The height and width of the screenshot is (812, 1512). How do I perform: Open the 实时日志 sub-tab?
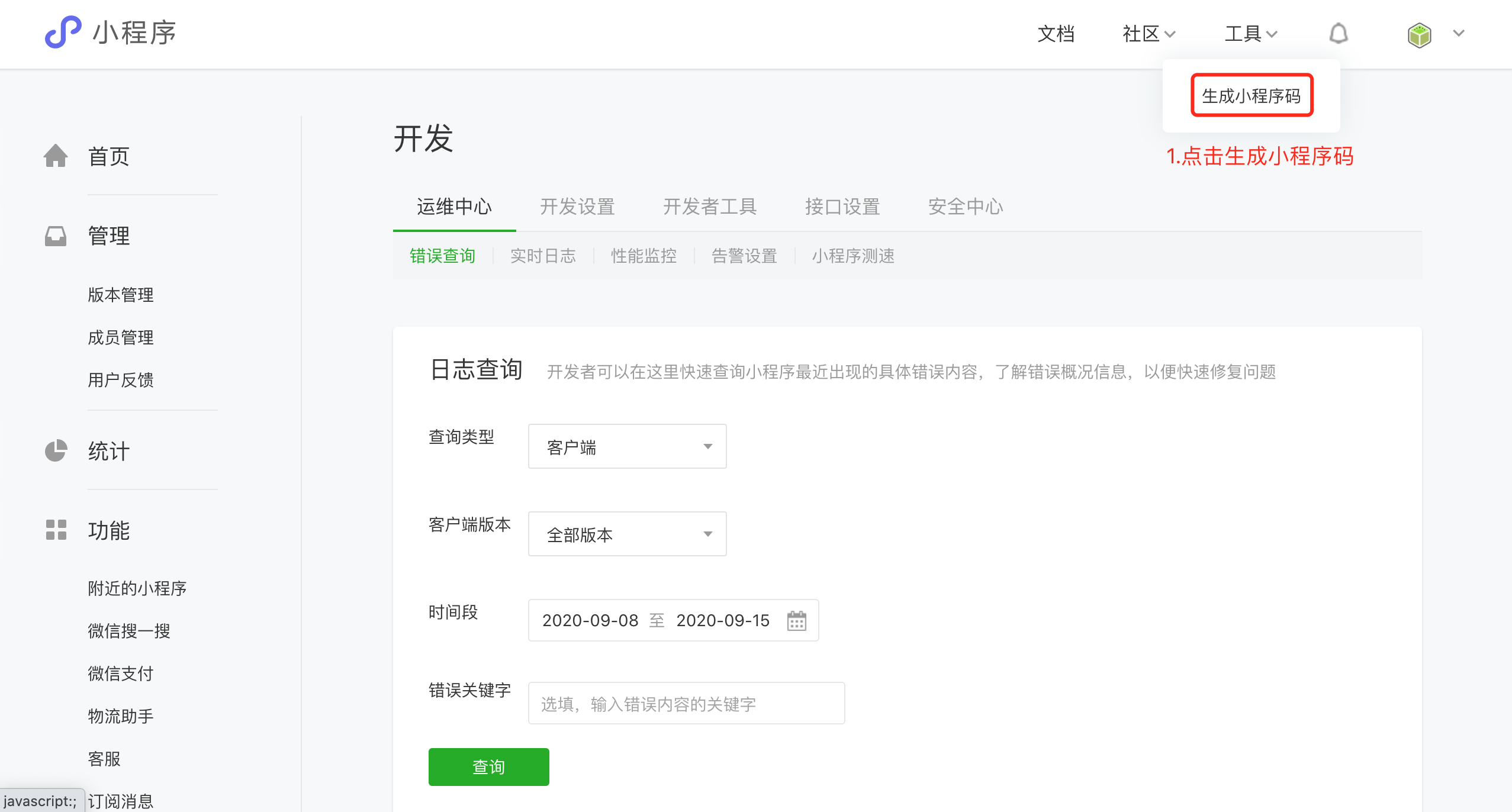point(543,256)
